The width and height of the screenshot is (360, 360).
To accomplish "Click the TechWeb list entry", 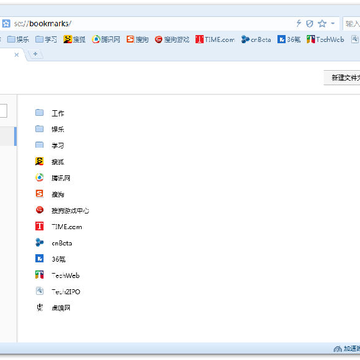I will click(x=58, y=275).
